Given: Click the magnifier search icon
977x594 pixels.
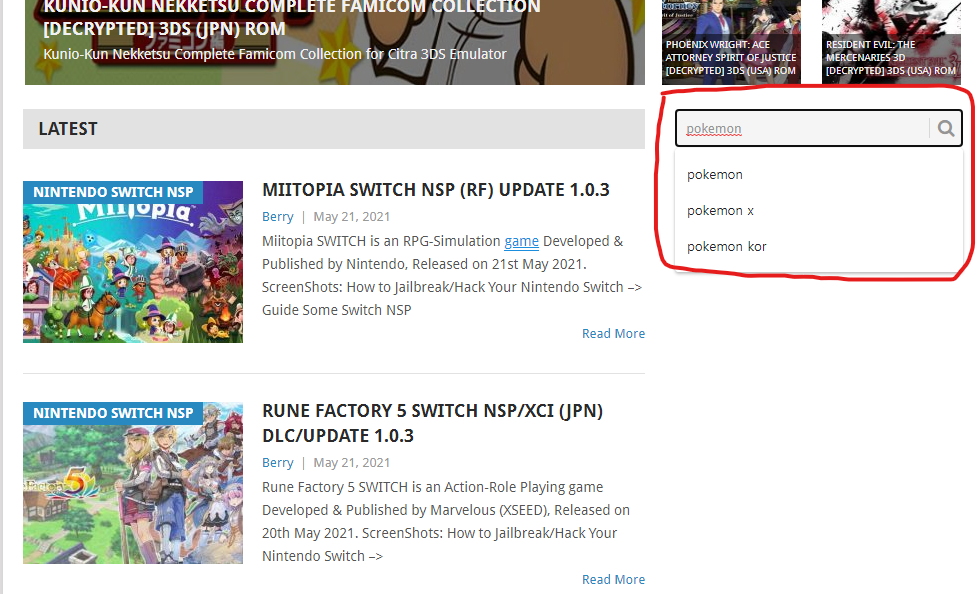Looking at the screenshot, I should [946, 128].
